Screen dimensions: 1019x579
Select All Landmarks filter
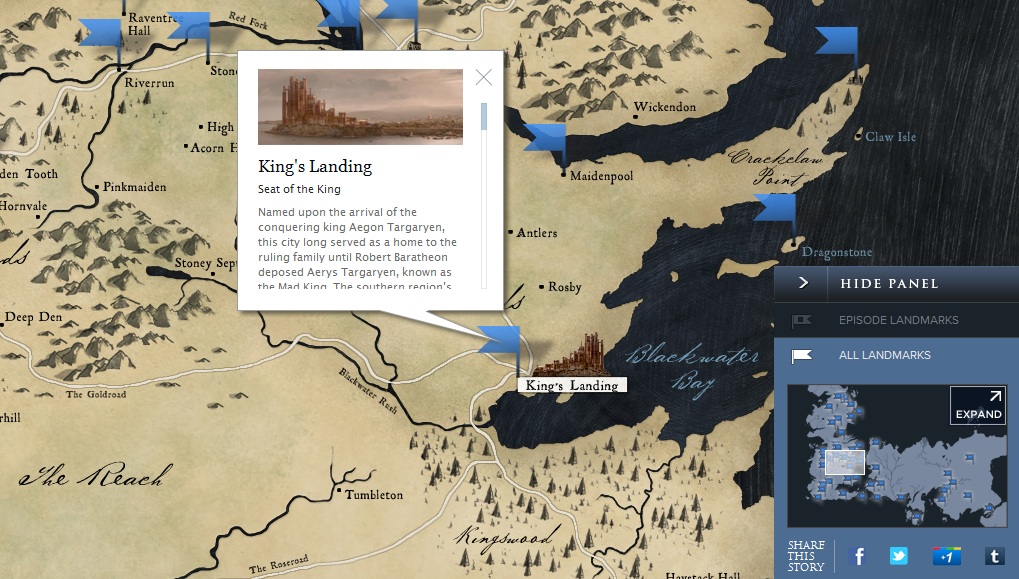884,355
